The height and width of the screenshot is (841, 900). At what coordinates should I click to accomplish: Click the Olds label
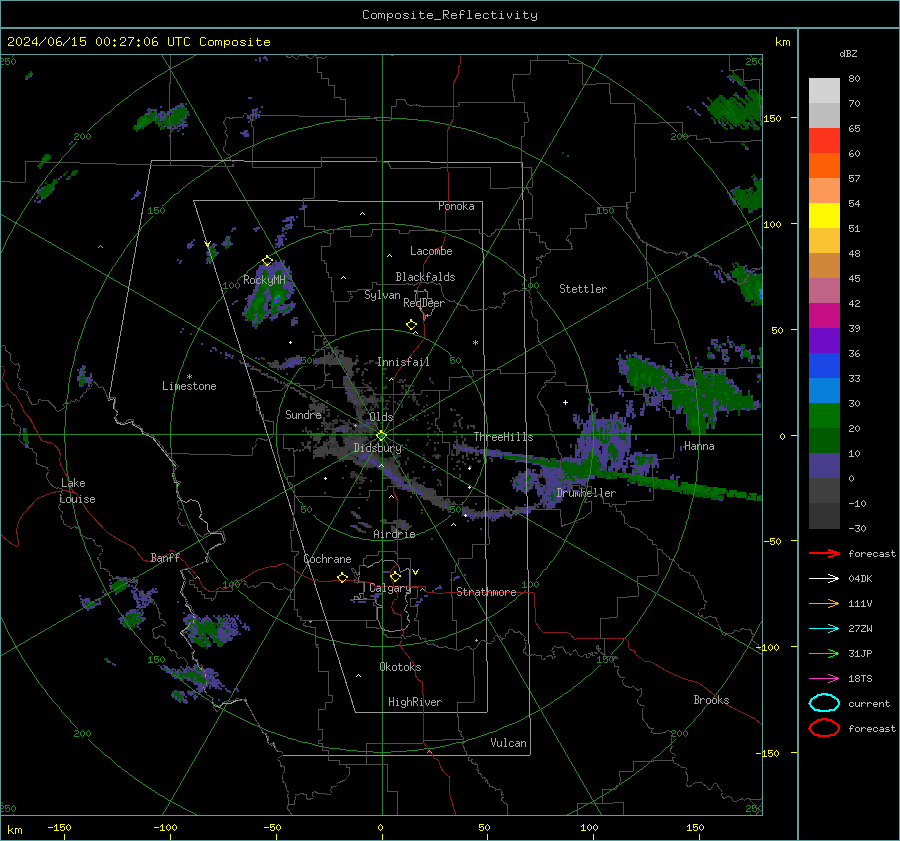pos(381,417)
